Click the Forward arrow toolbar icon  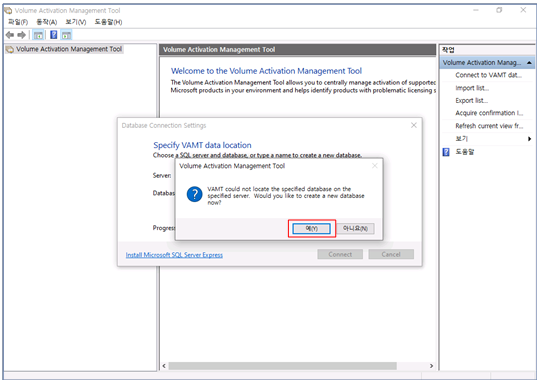coord(22,35)
